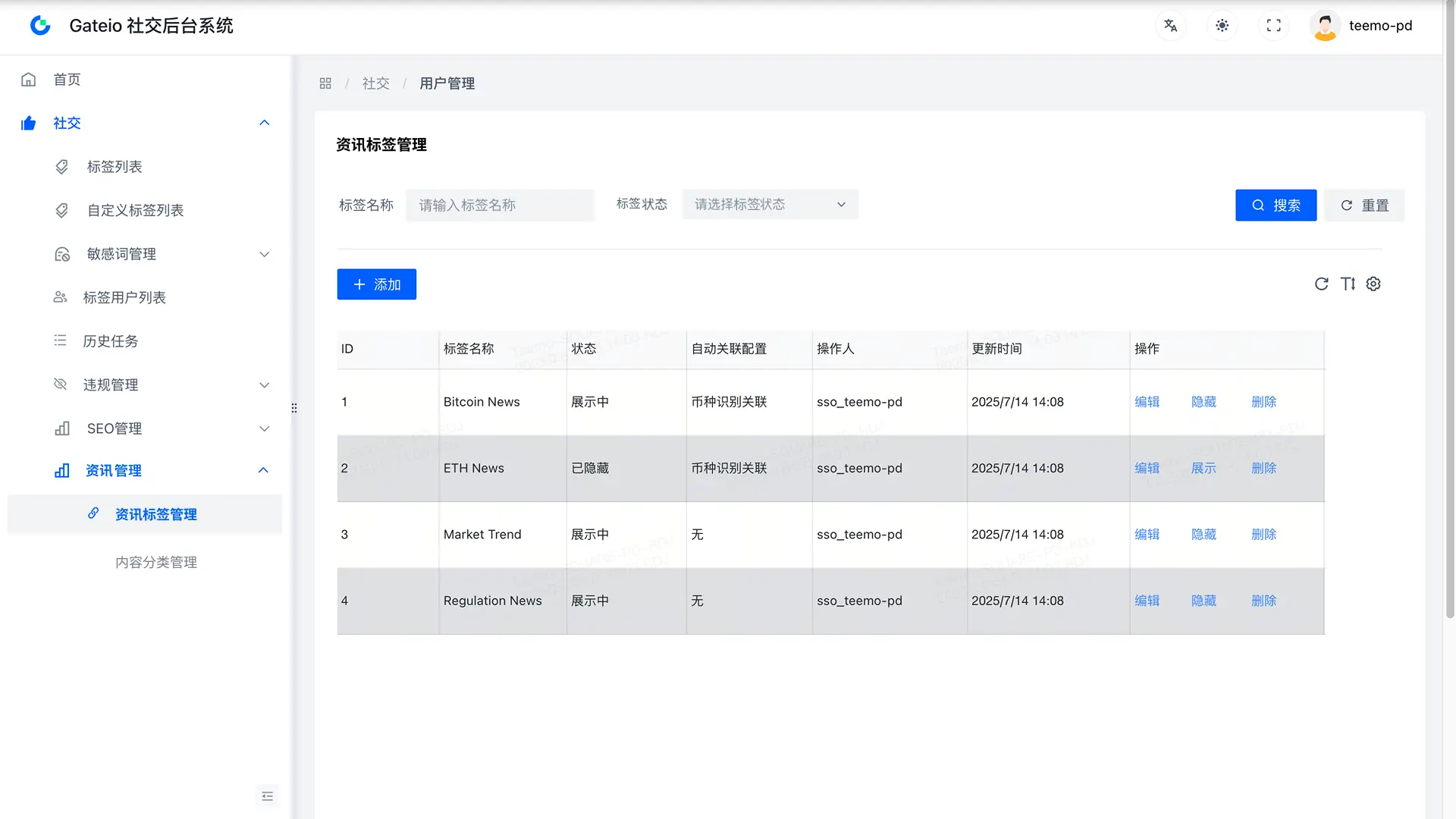
Task: Click the 历史任务 list icon
Action: (60, 340)
